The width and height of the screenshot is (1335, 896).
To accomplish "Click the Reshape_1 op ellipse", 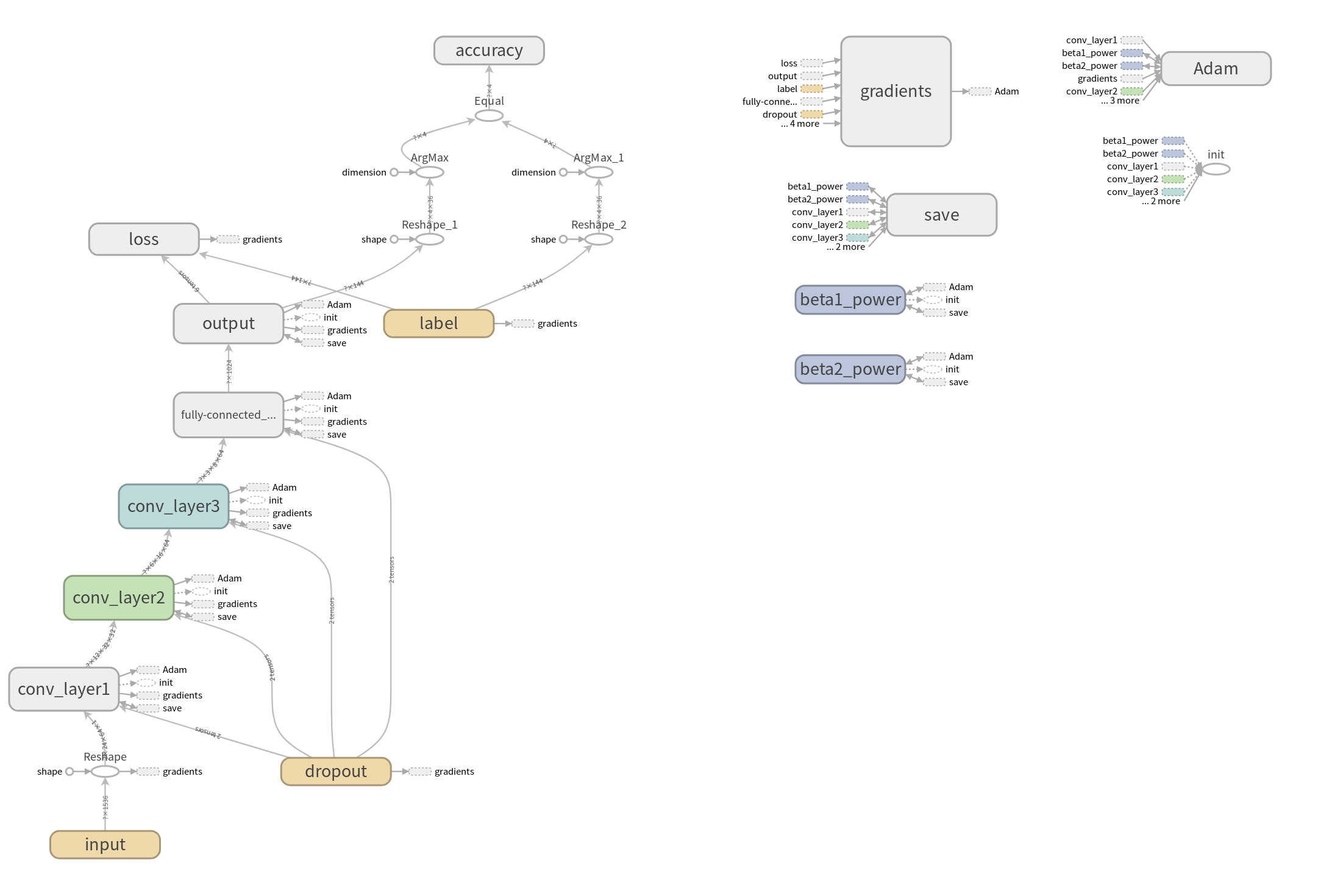I will click(430, 240).
